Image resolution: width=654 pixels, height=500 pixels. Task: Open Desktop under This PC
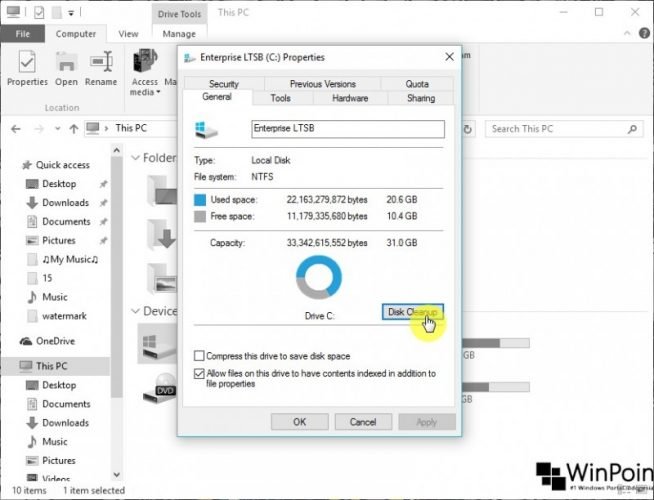[59, 385]
